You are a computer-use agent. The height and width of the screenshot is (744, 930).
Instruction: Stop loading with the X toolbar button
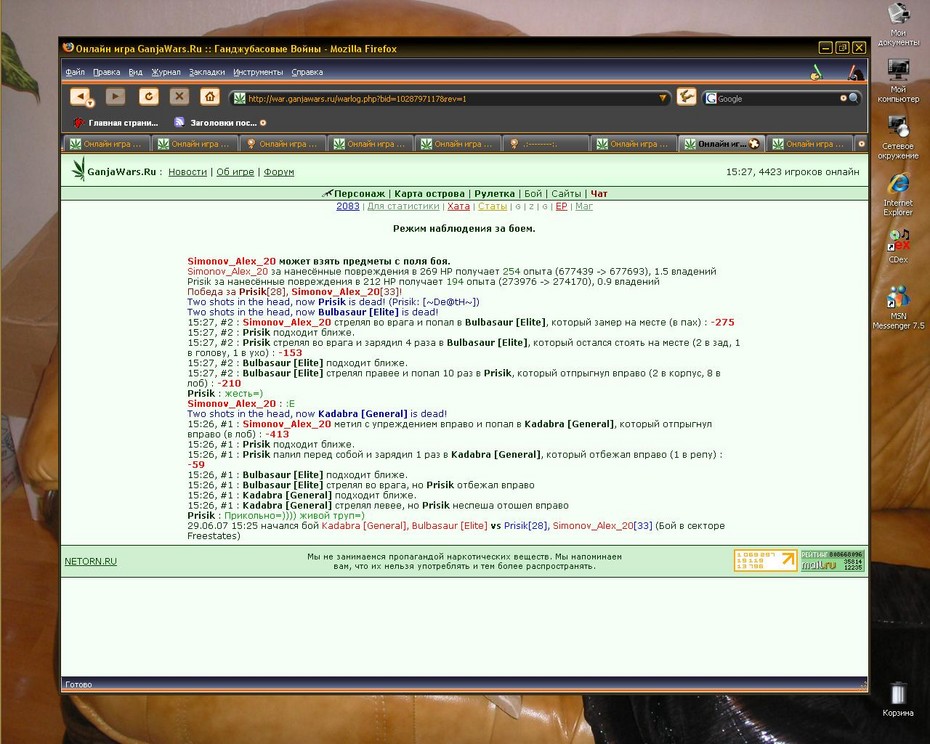pyautogui.click(x=179, y=96)
